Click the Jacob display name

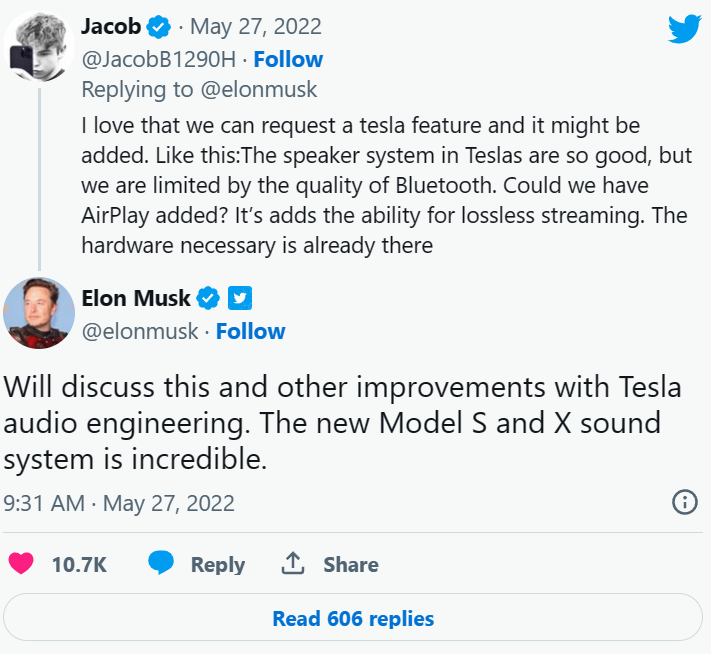click(x=110, y=25)
